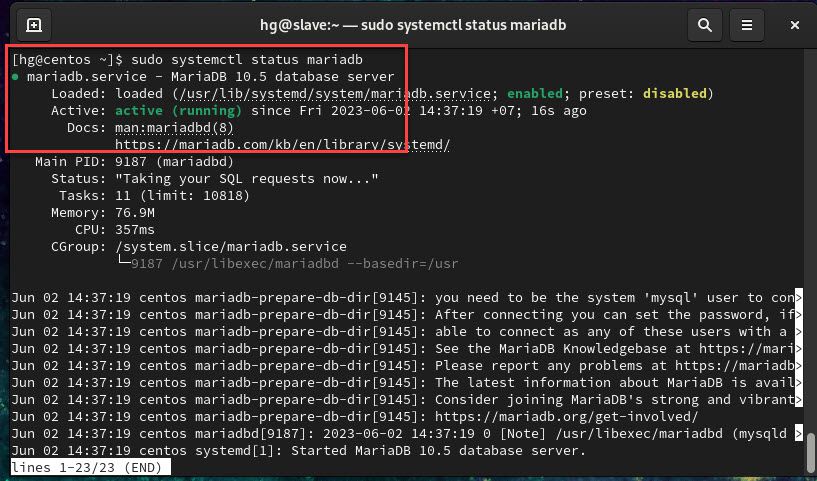
Task: Click the 'Tasks: 11 (limit: 10818)' line
Action: coord(154,195)
